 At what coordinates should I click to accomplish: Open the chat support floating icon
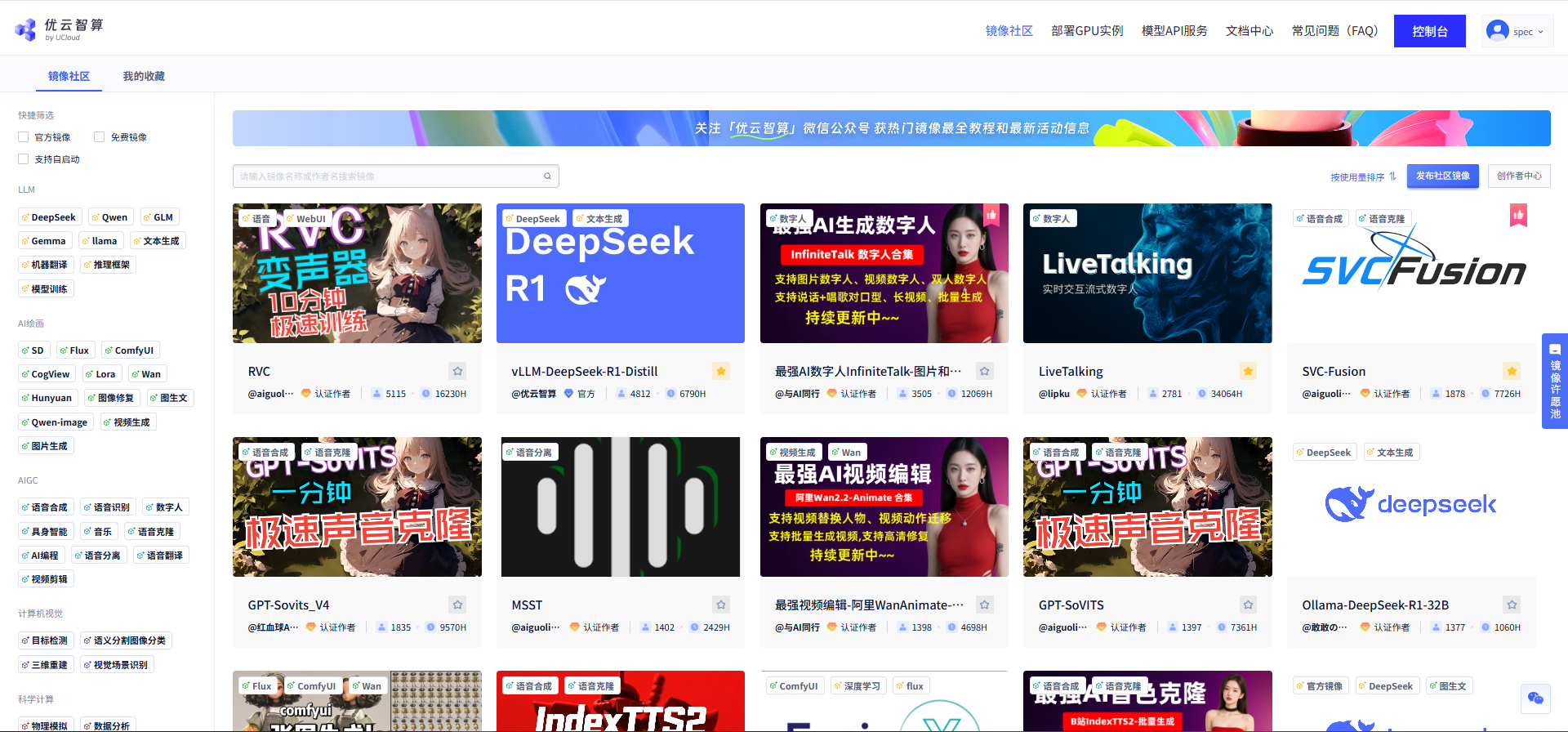[x=1535, y=698]
